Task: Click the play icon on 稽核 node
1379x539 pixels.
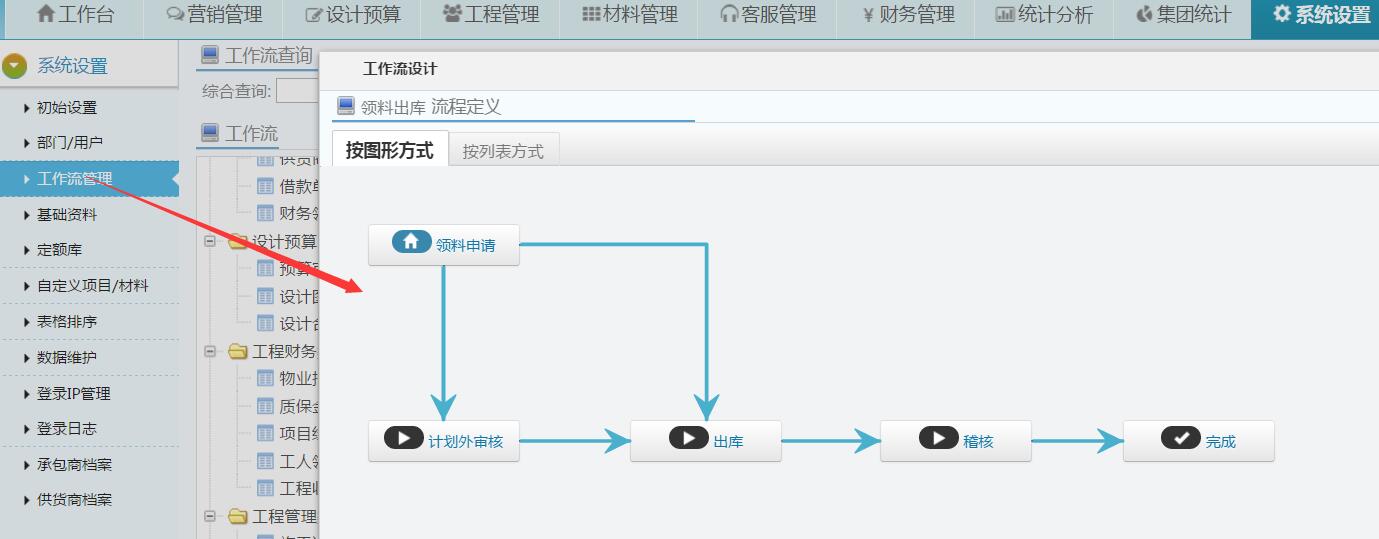Action: click(938, 438)
